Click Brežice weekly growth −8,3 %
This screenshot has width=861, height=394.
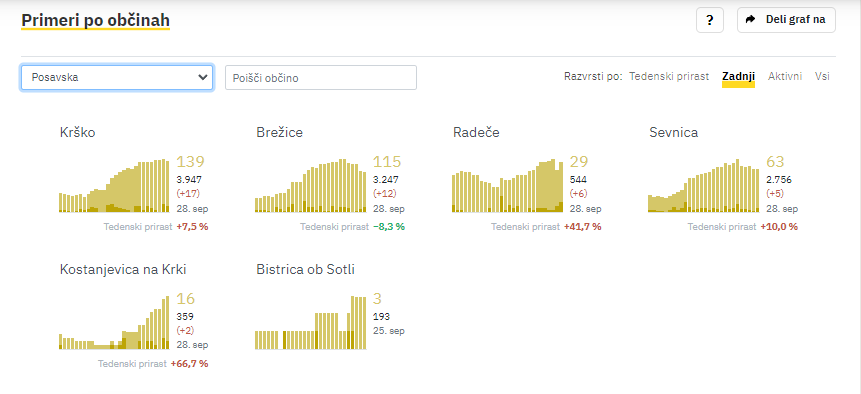pyautogui.click(x=388, y=227)
